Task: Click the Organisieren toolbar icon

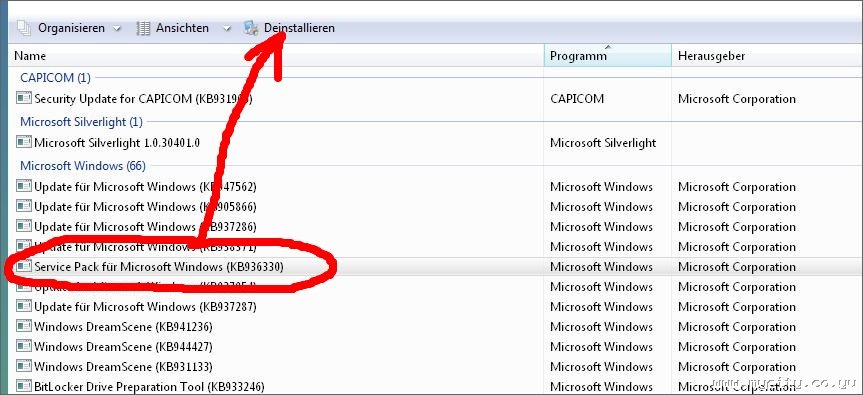Action: [x=24, y=28]
